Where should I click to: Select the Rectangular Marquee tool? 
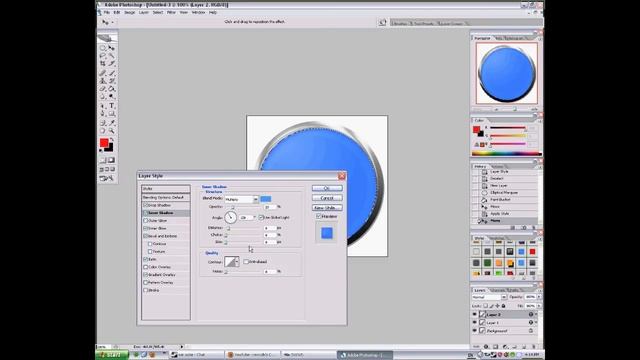pyautogui.click(x=102, y=48)
